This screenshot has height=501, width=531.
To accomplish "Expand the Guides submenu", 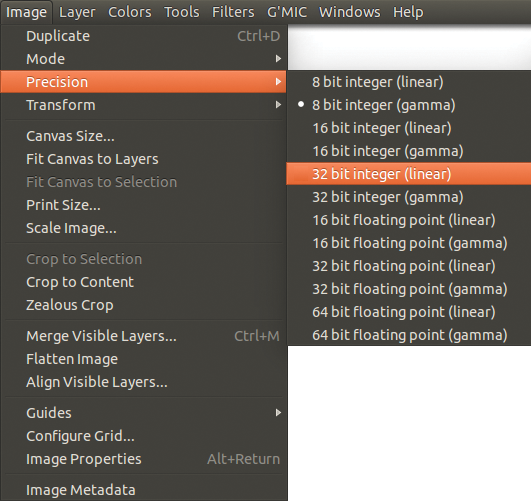I will (x=144, y=413).
